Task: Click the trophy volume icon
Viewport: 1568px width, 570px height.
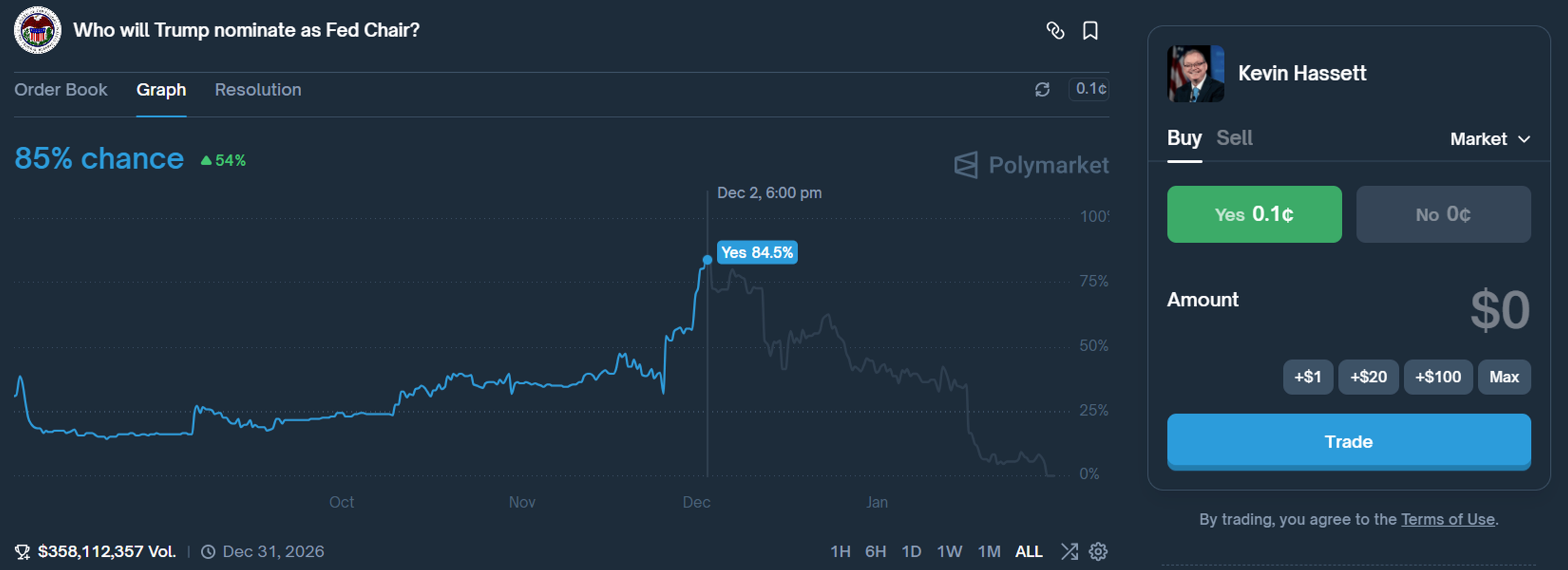Action: (23, 552)
